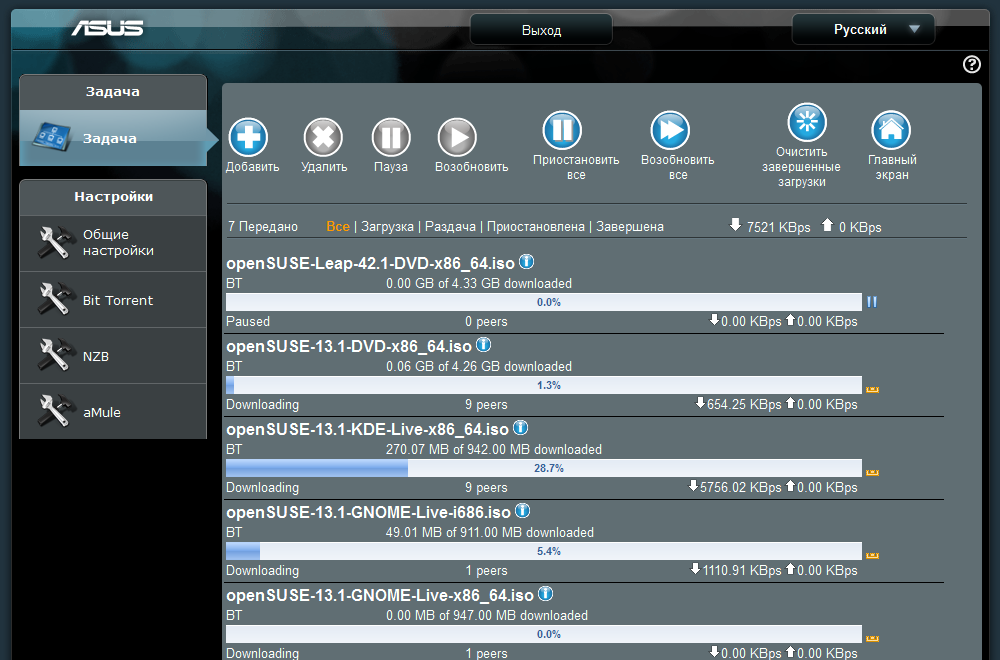Click the Выход logout button
The image size is (1000, 660).
click(x=541, y=30)
